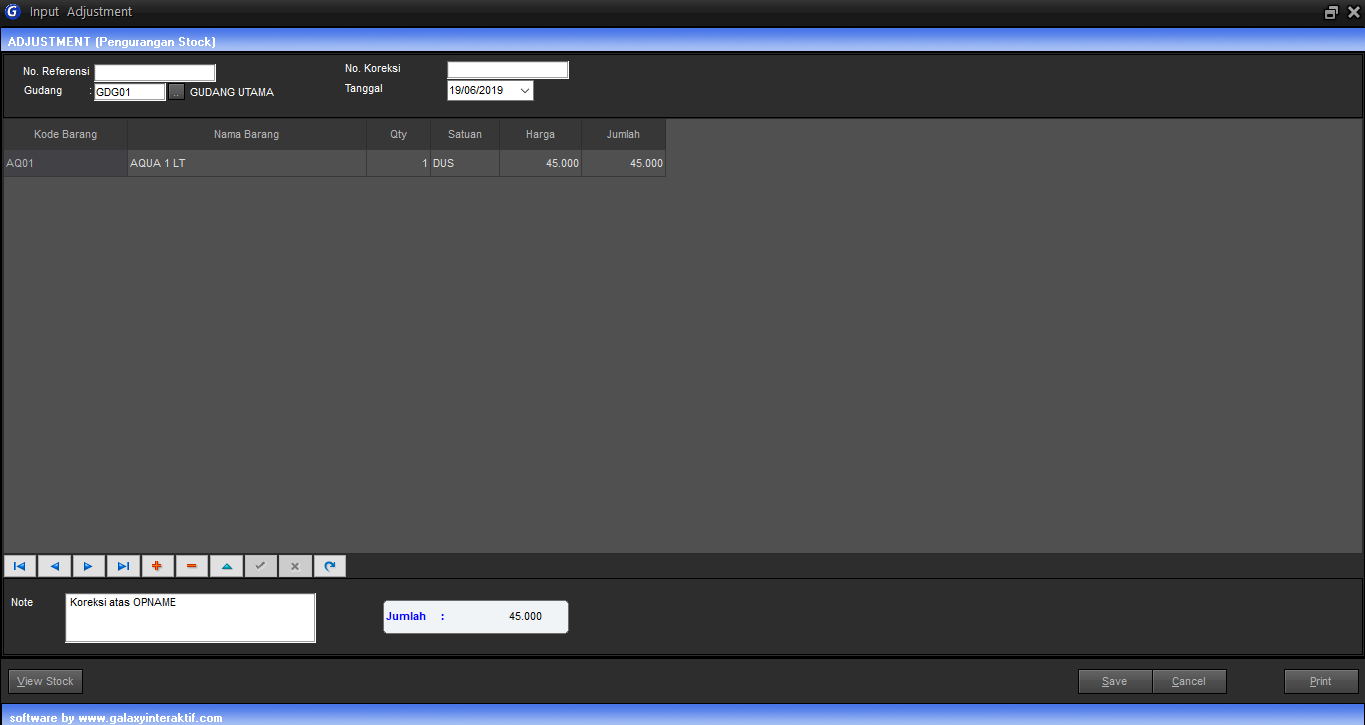Viewport: 1365px width, 725px height.
Task: Open View Stock
Action: (46, 681)
